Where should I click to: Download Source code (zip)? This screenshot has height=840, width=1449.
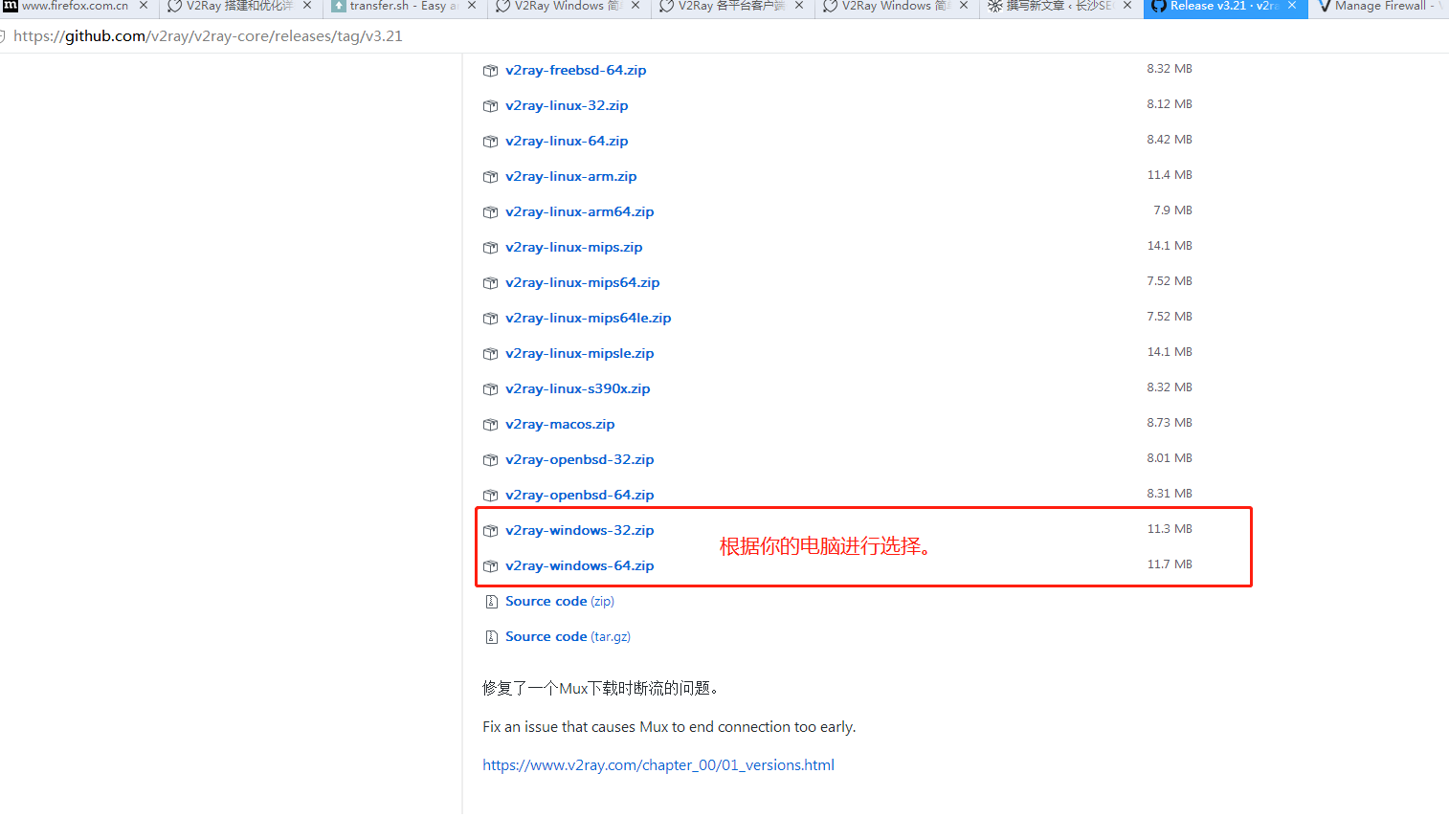click(x=560, y=601)
